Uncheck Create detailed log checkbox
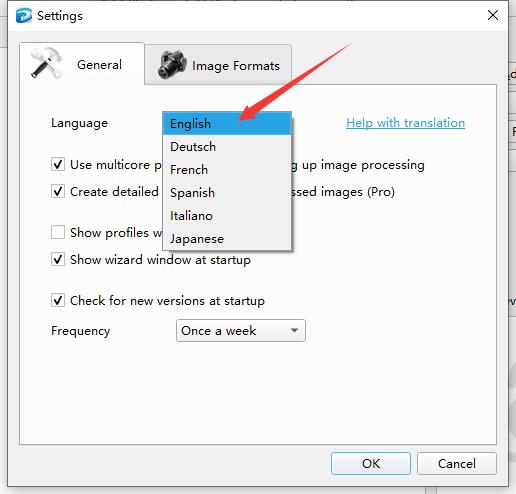 coord(58,191)
